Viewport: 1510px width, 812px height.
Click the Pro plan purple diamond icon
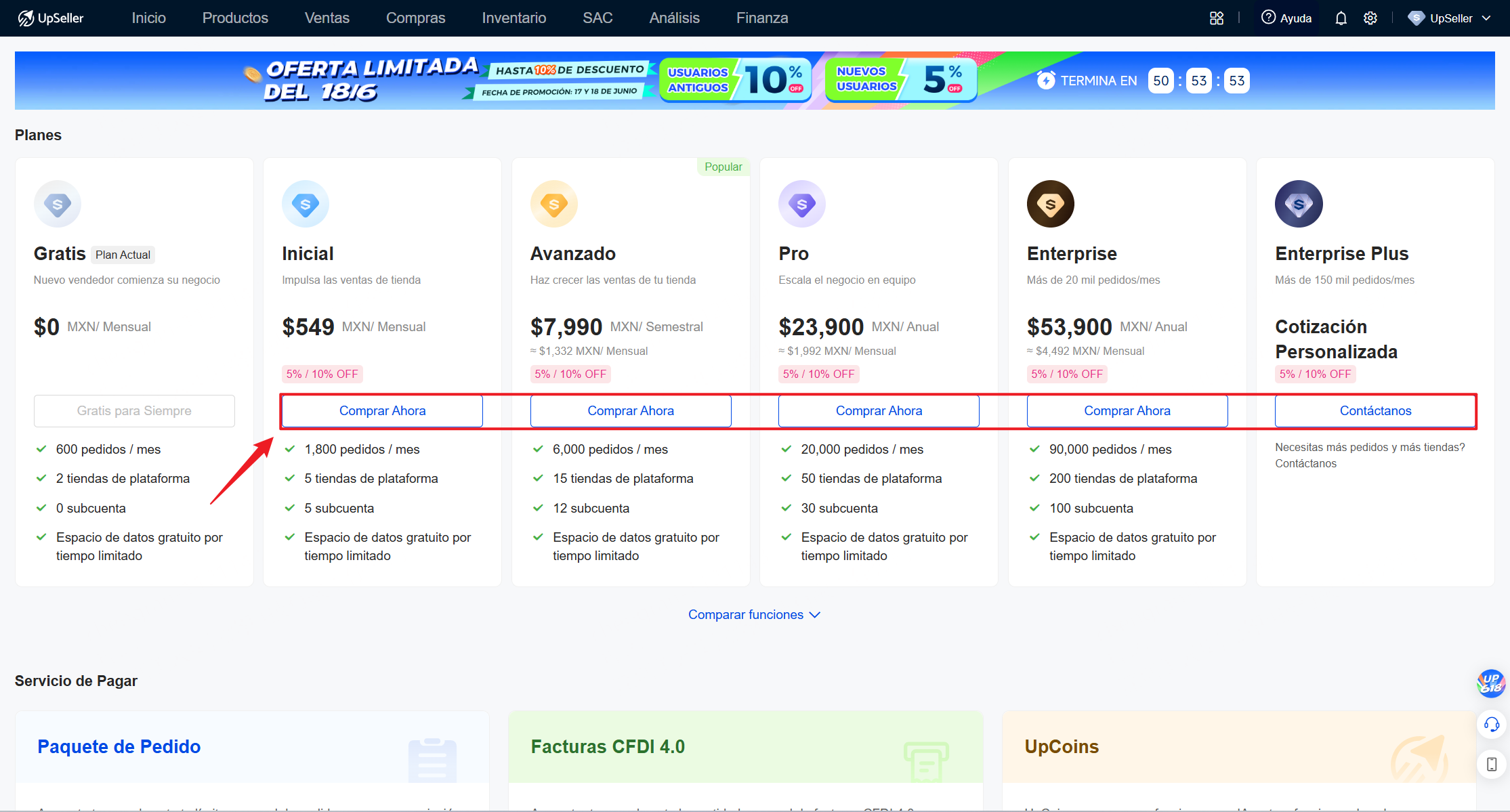(x=802, y=204)
